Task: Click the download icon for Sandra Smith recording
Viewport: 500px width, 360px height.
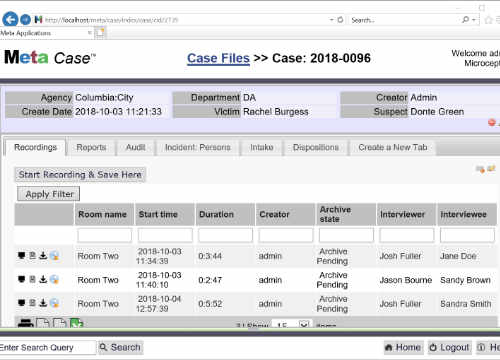Action: (x=43, y=303)
